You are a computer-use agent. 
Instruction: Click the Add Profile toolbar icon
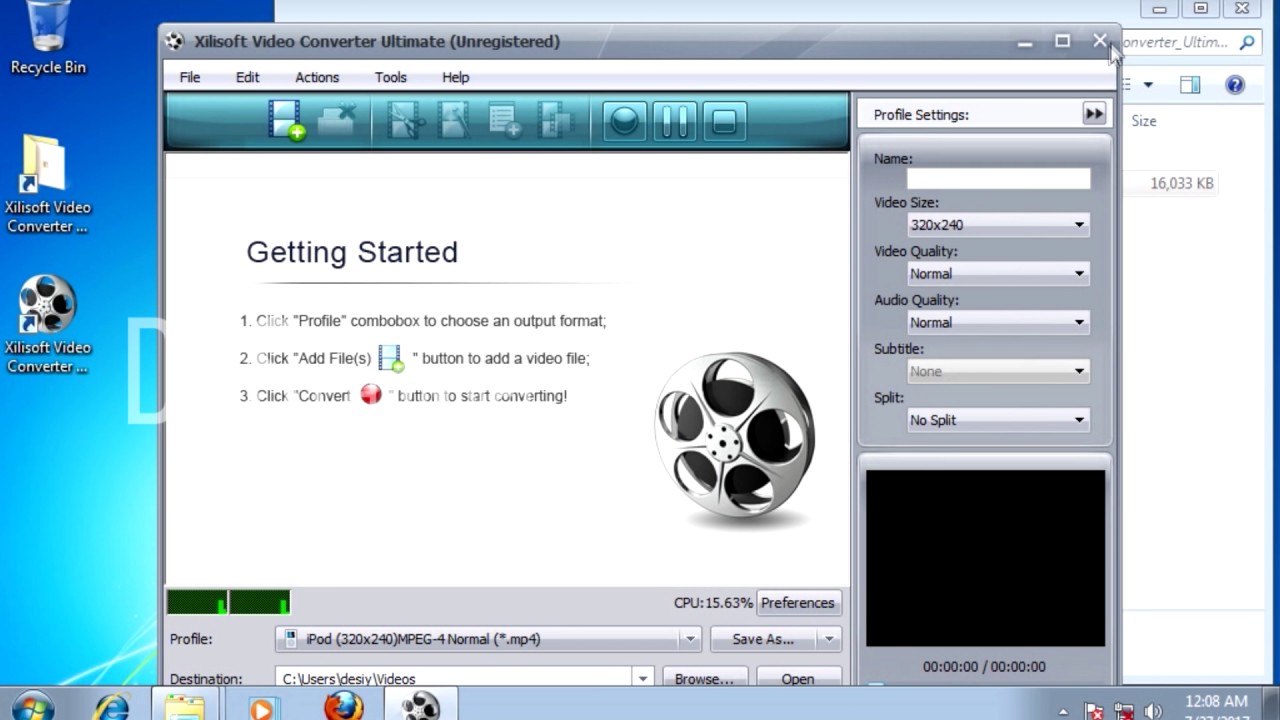[505, 121]
